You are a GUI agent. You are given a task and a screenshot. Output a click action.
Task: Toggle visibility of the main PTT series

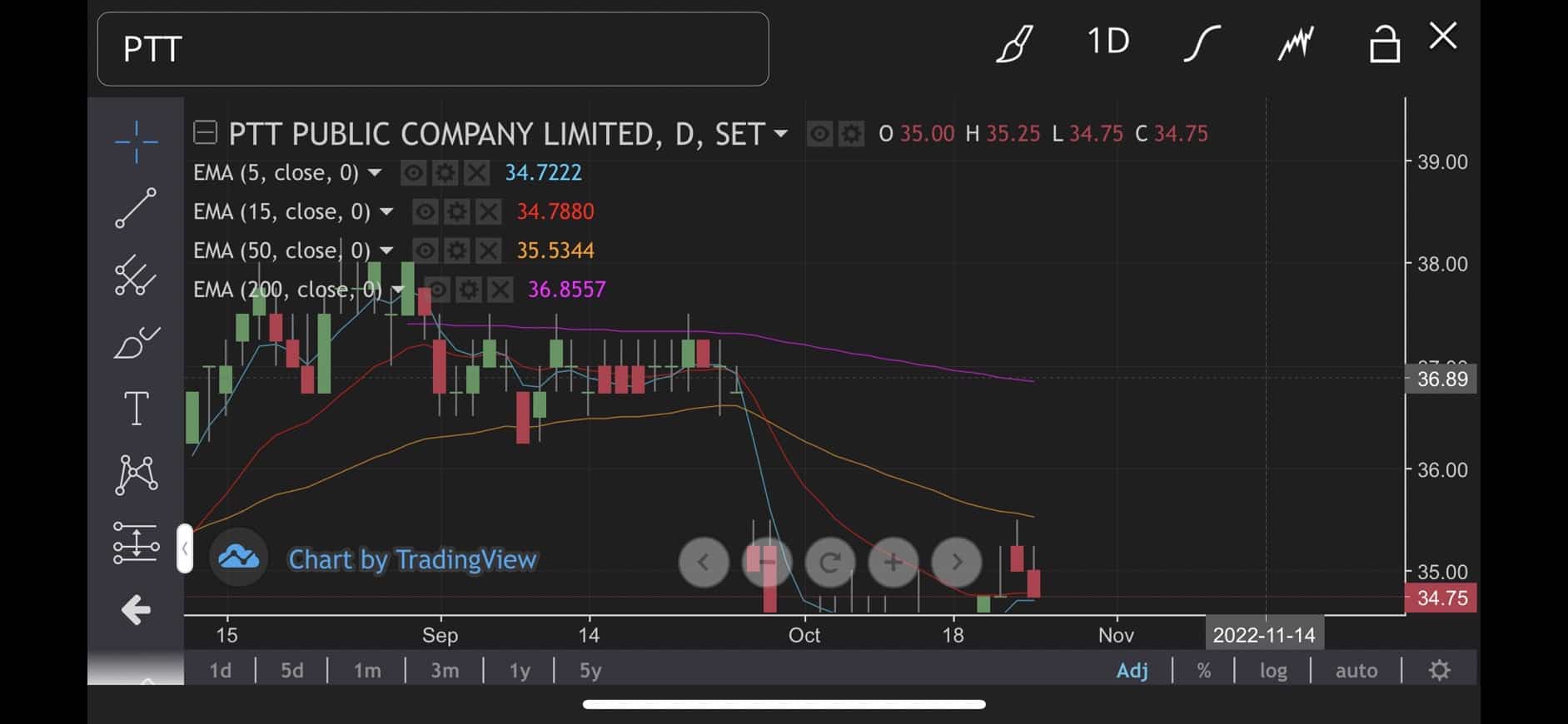point(819,134)
